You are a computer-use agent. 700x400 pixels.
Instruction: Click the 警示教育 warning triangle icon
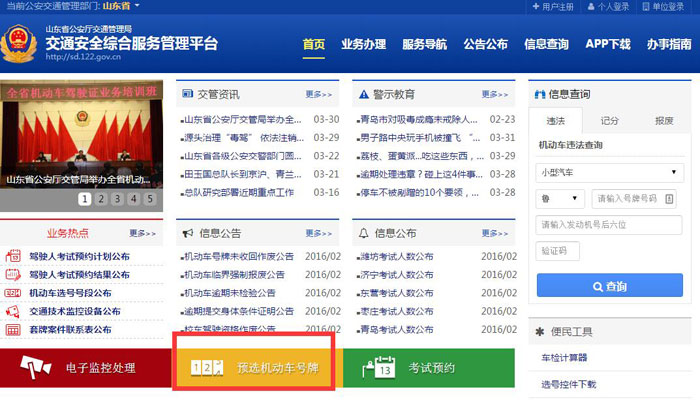pyautogui.click(x=364, y=94)
